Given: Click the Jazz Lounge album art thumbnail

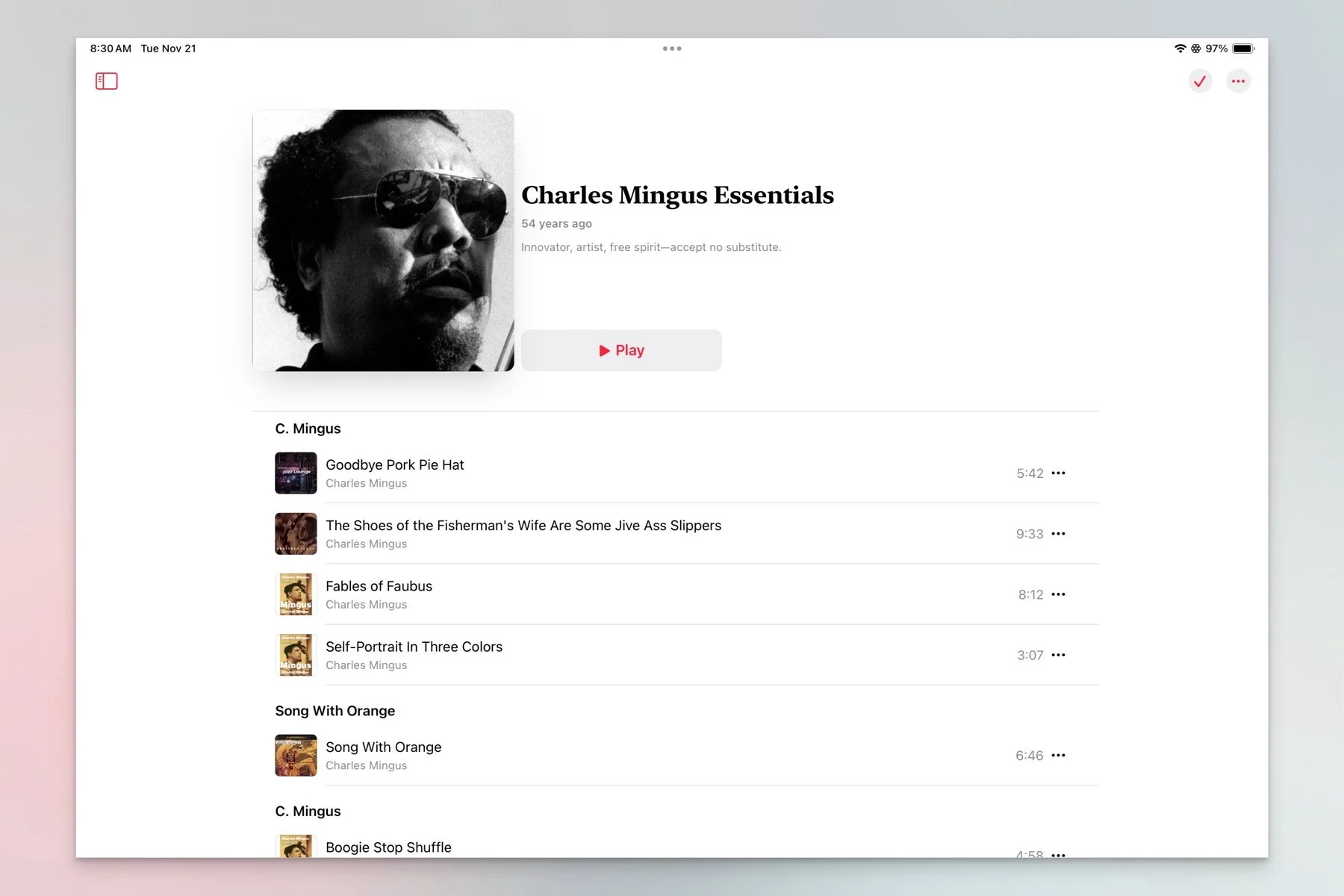Looking at the screenshot, I should 296,473.
